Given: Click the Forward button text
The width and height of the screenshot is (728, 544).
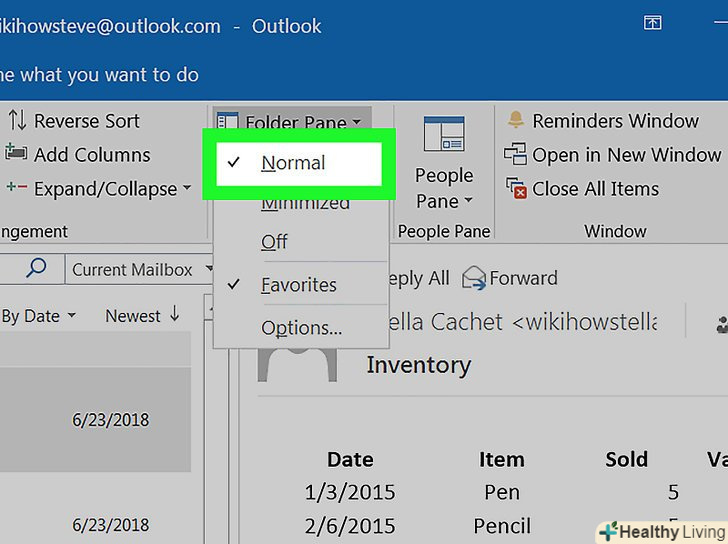Looking at the screenshot, I should 523,278.
